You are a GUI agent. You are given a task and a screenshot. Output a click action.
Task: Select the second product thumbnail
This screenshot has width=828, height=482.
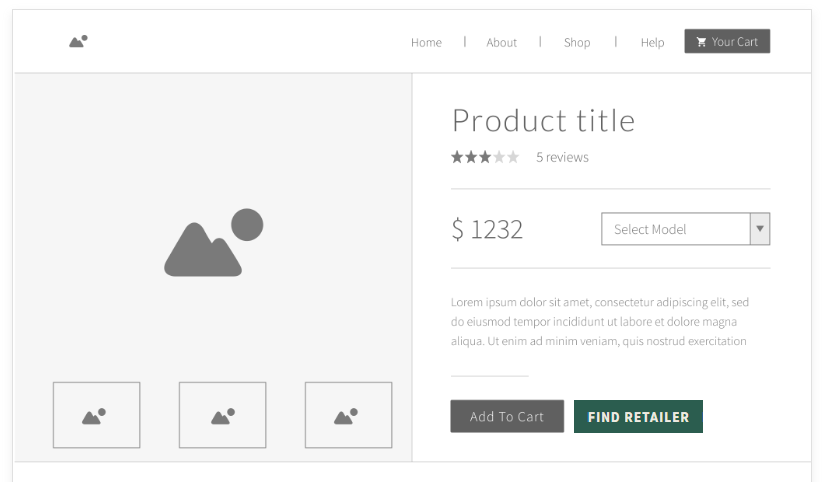pyautogui.click(x=222, y=415)
